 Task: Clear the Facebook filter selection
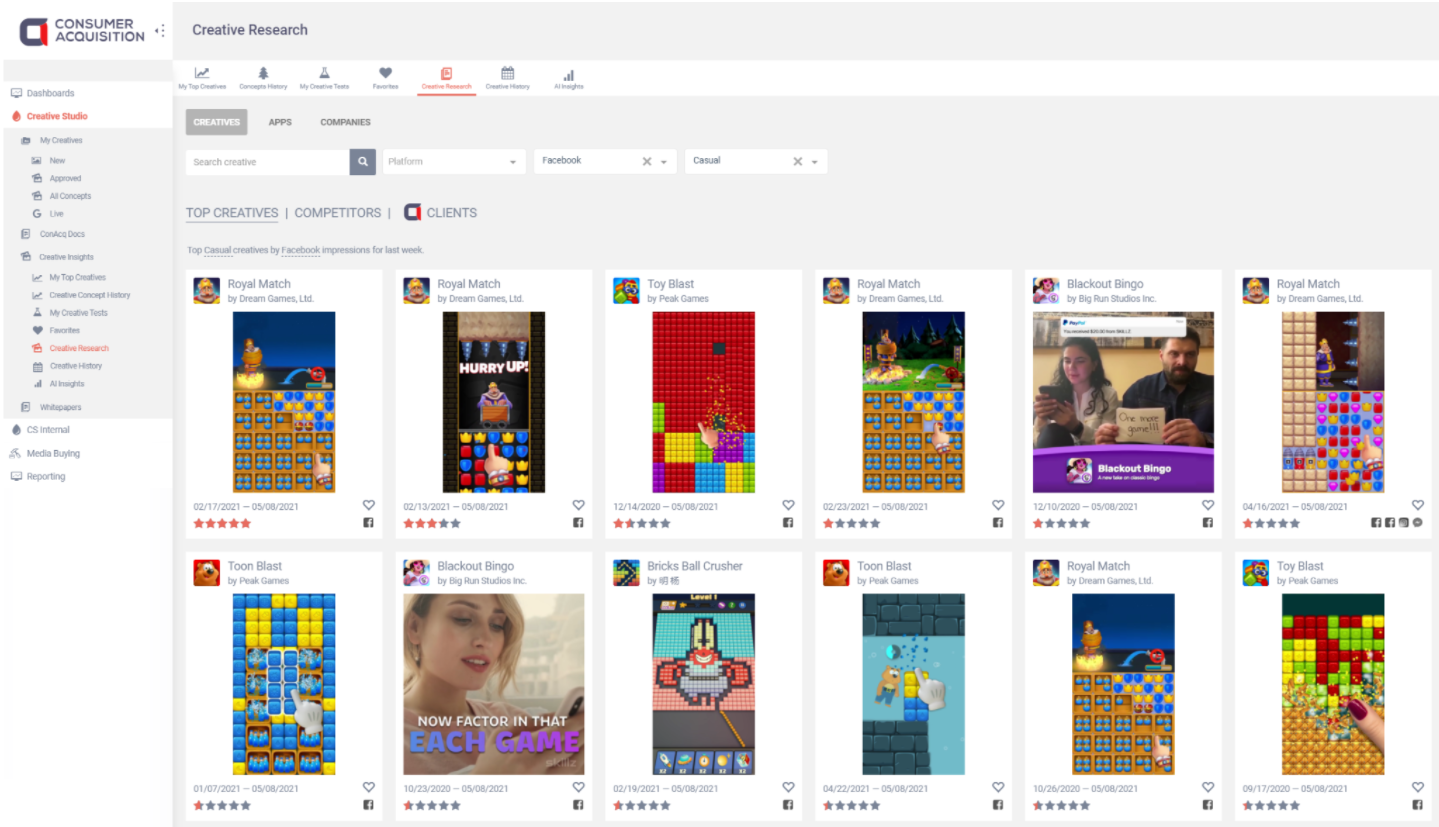[647, 161]
